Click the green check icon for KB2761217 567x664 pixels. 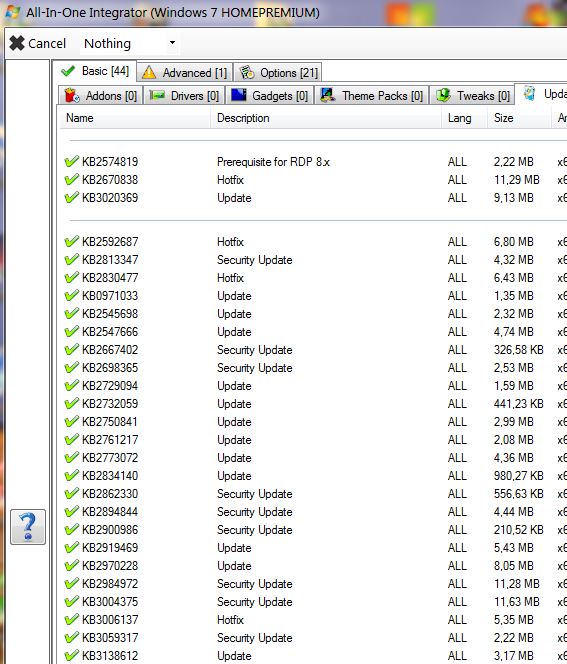coord(72,439)
